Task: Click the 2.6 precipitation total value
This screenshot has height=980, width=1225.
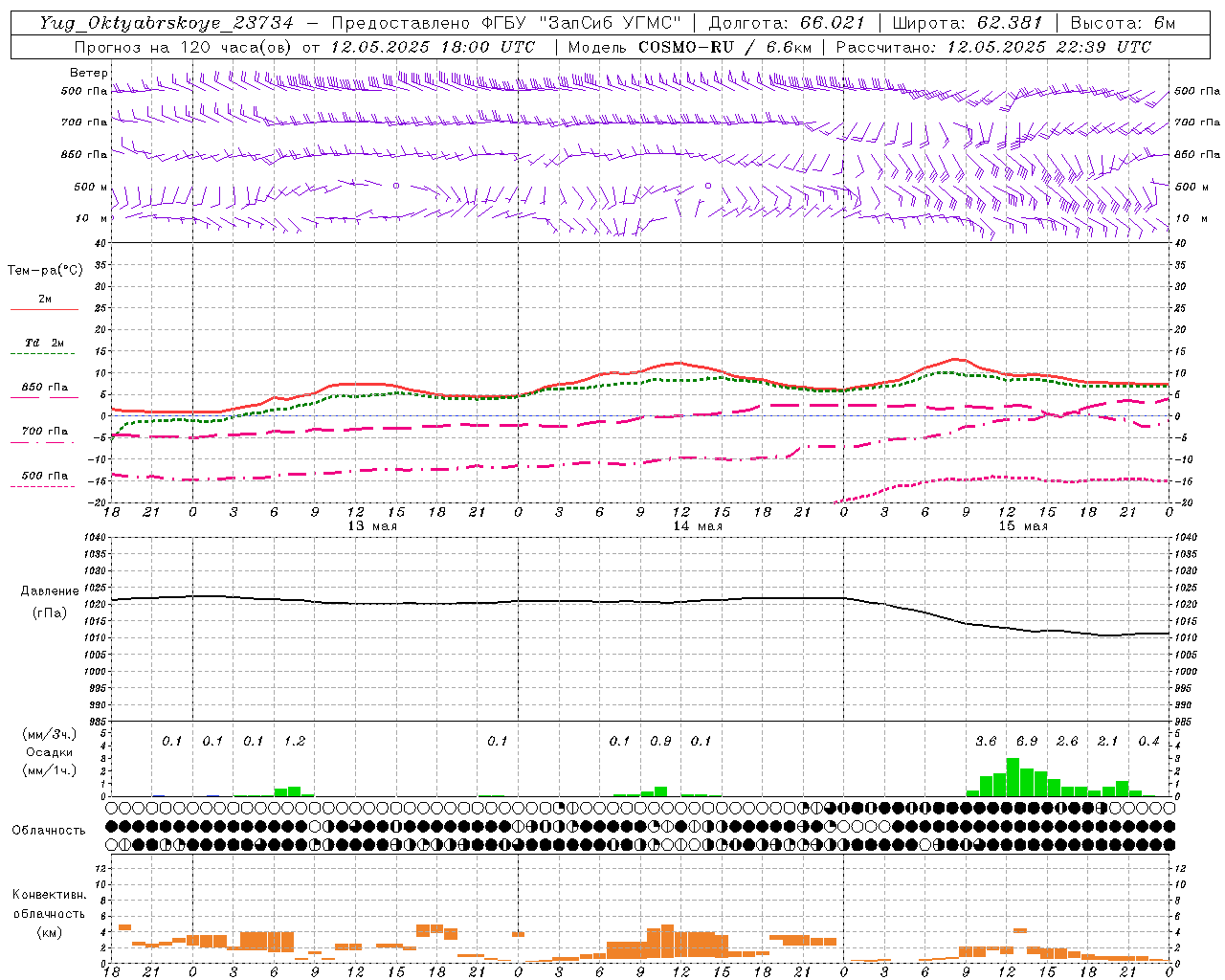Action: pyautogui.click(x=1067, y=742)
